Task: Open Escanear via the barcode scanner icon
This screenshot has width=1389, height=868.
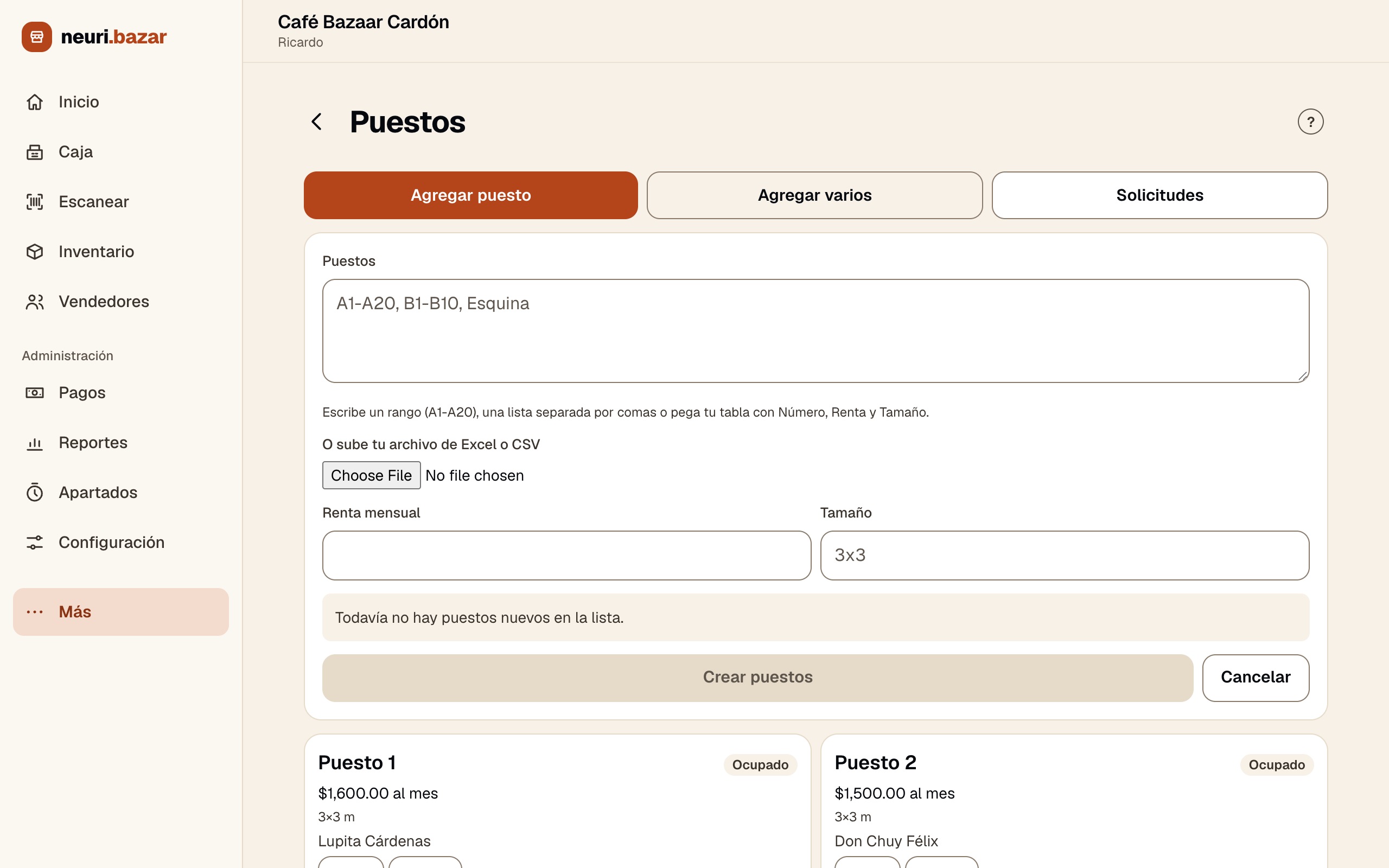Action: coord(34,202)
